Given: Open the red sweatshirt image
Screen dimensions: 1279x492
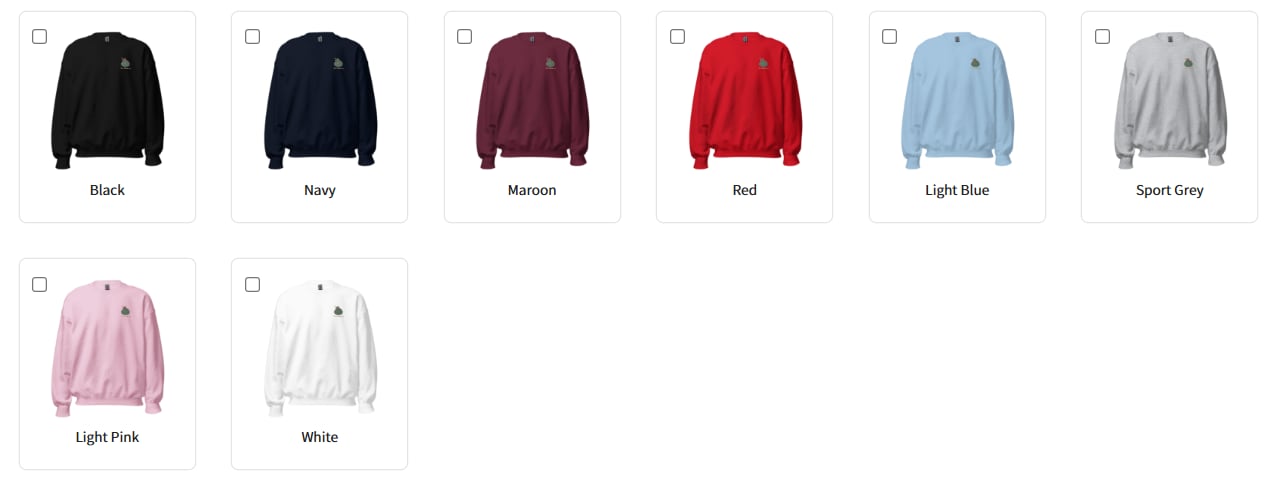Looking at the screenshot, I should (745, 100).
